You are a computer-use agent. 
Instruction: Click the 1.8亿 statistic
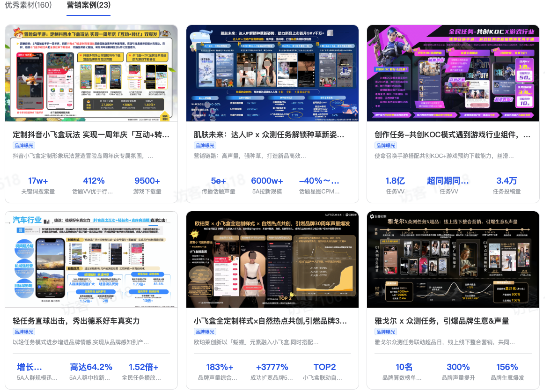click(x=395, y=181)
